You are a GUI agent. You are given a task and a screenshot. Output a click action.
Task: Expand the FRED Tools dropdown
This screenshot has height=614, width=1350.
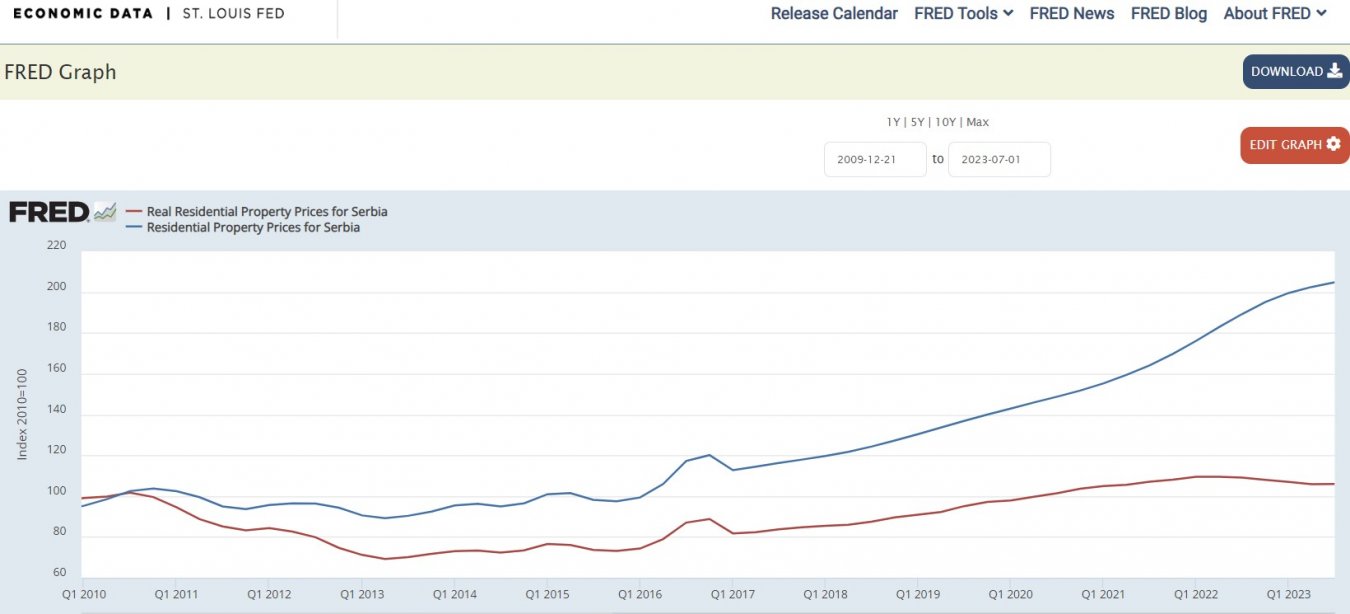pyautogui.click(x=963, y=13)
